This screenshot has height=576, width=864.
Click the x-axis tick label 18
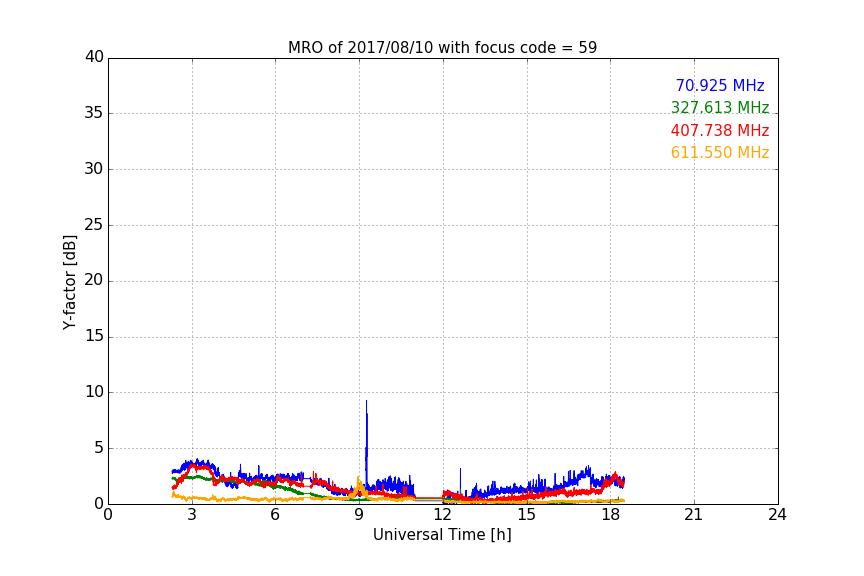pos(611,515)
